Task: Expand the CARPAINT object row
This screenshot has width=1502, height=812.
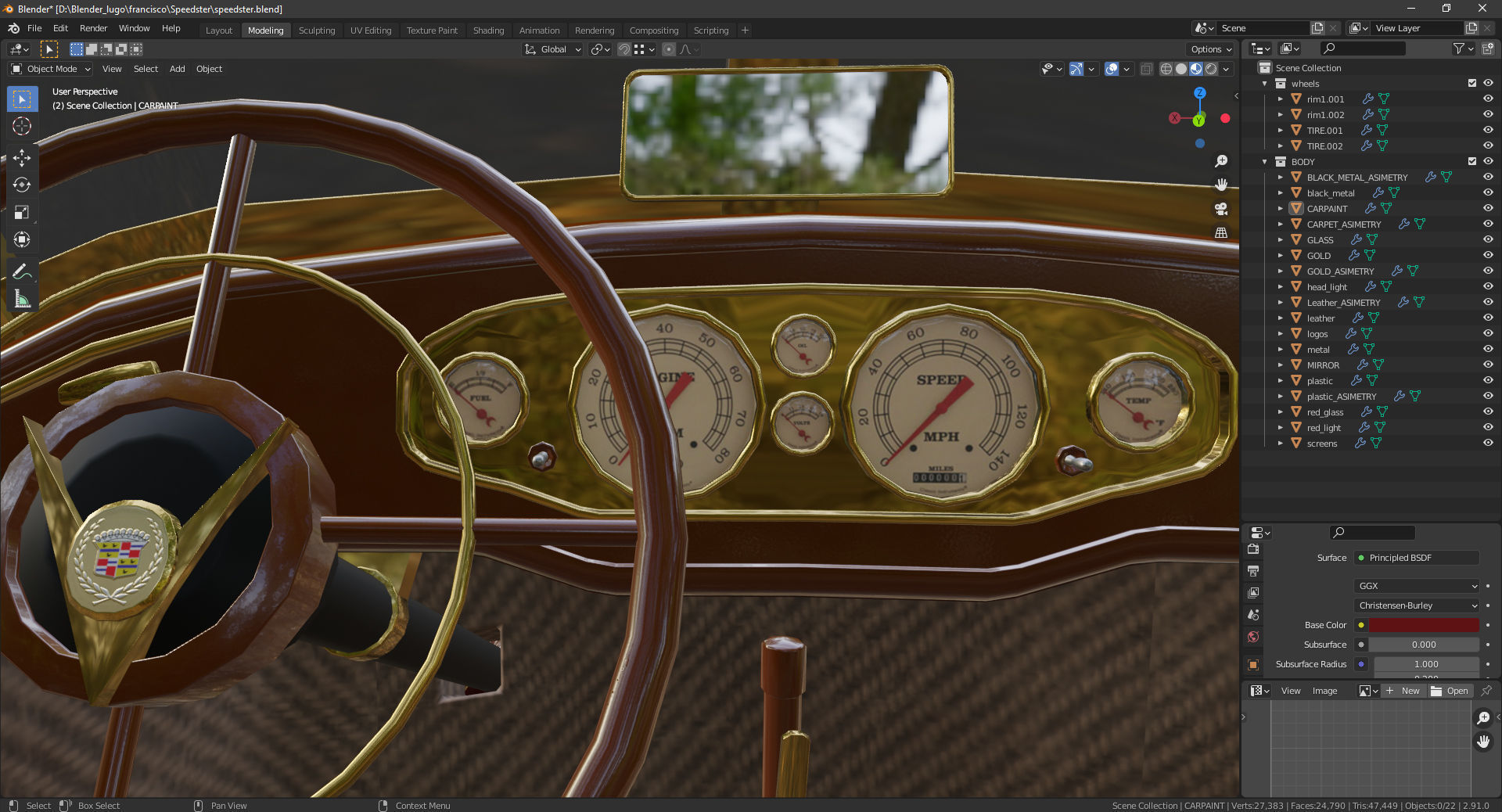Action: (1281, 209)
